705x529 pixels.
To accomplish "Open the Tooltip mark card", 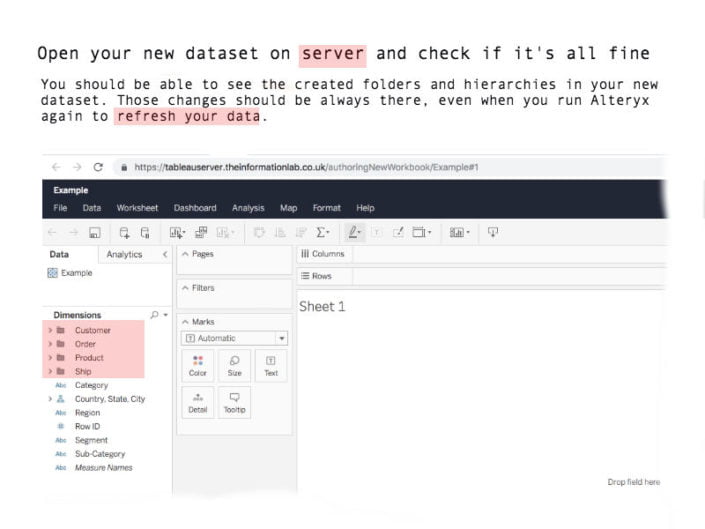I will [x=234, y=401].
